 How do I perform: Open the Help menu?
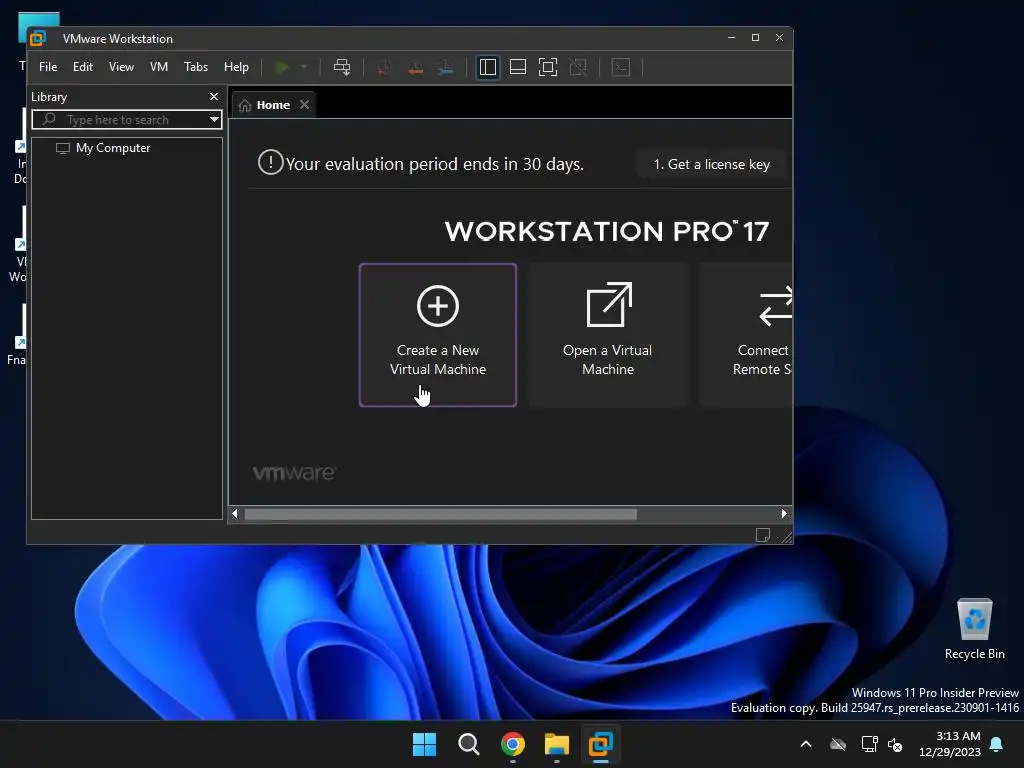(x=236, y=67)
